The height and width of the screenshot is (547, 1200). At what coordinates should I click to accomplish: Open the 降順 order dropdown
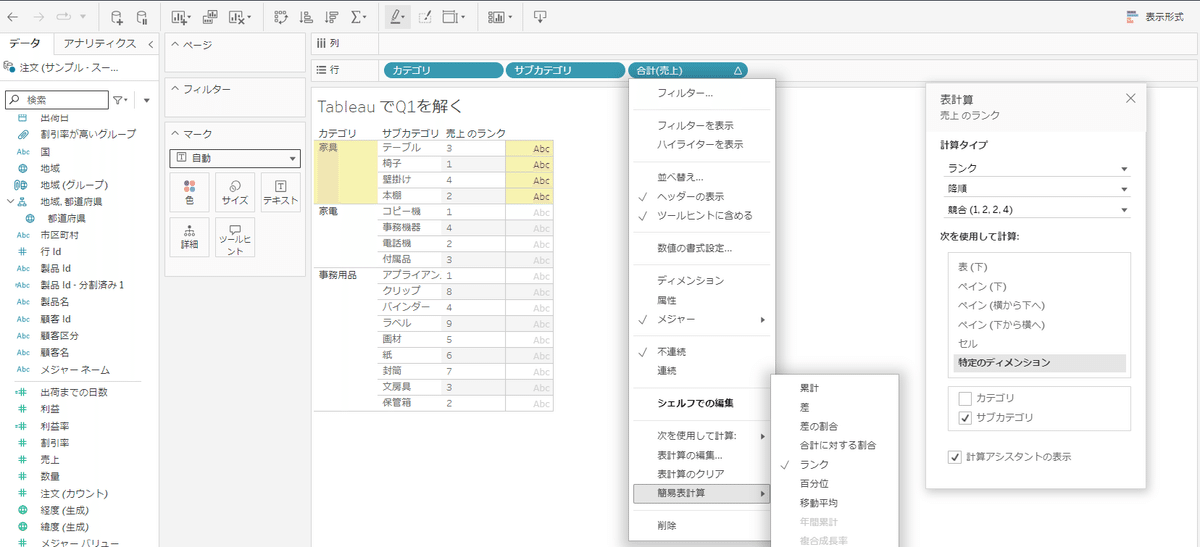click(1036, 189)
